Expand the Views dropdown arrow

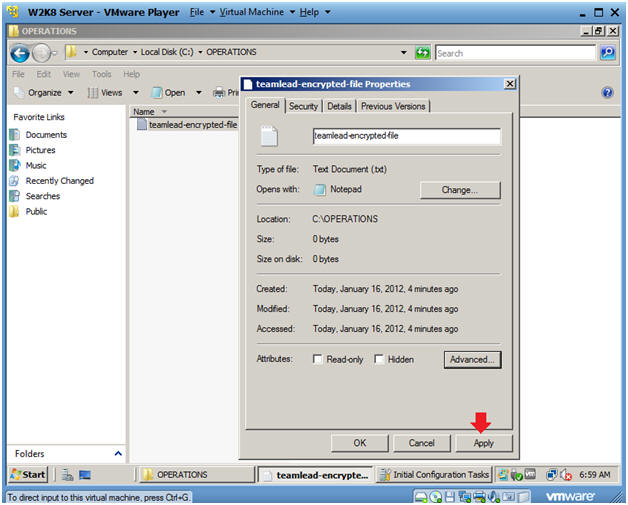click(x=136, y=93)
